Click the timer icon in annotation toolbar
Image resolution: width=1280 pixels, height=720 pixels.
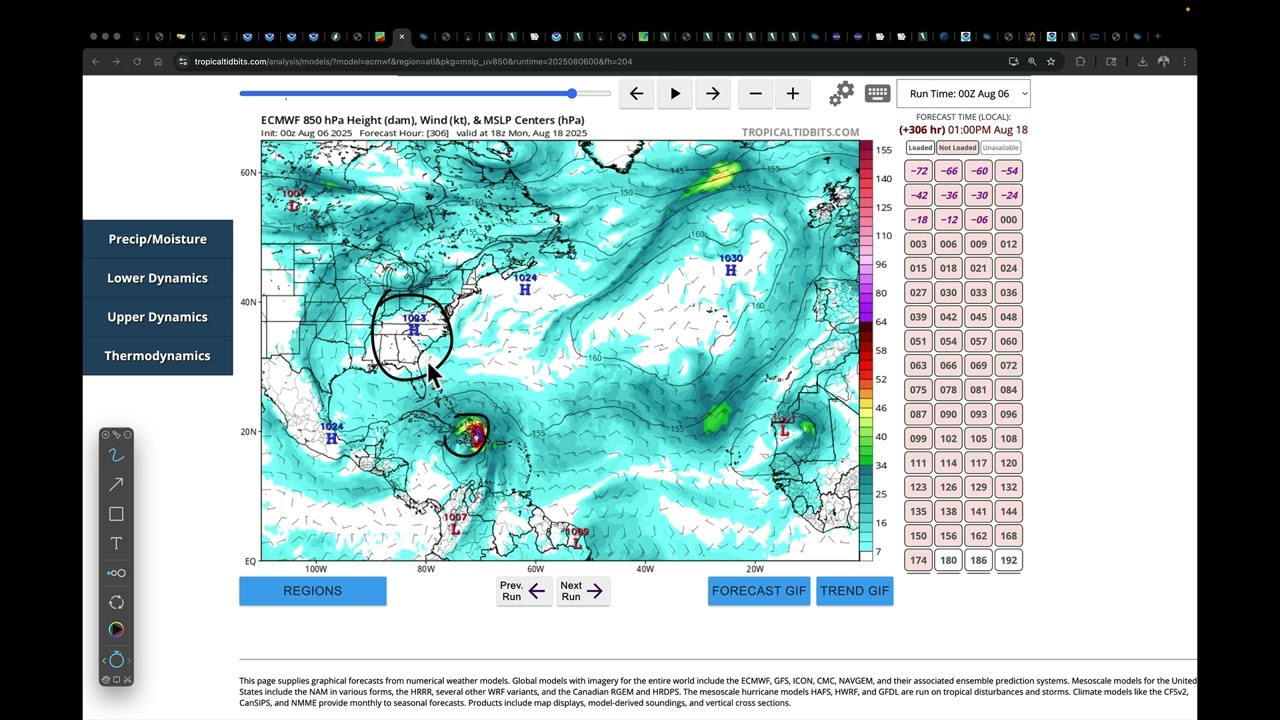click(116, 660)
